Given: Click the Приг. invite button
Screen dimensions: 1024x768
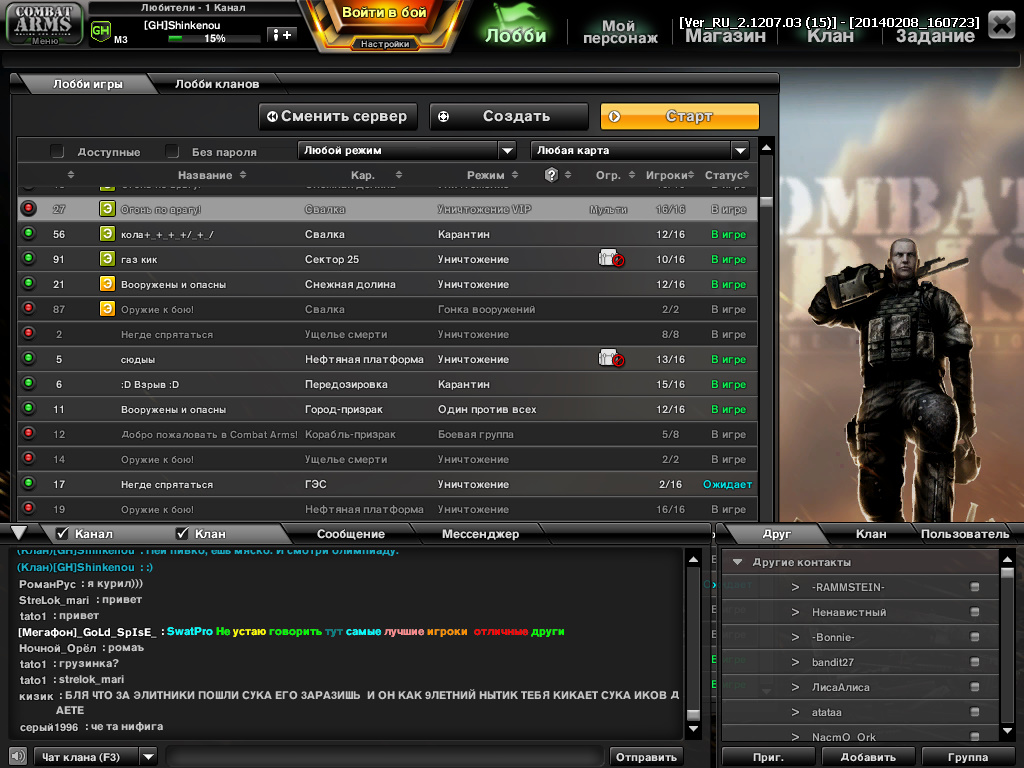Looking at the screenshot, I should coord(768,757).
